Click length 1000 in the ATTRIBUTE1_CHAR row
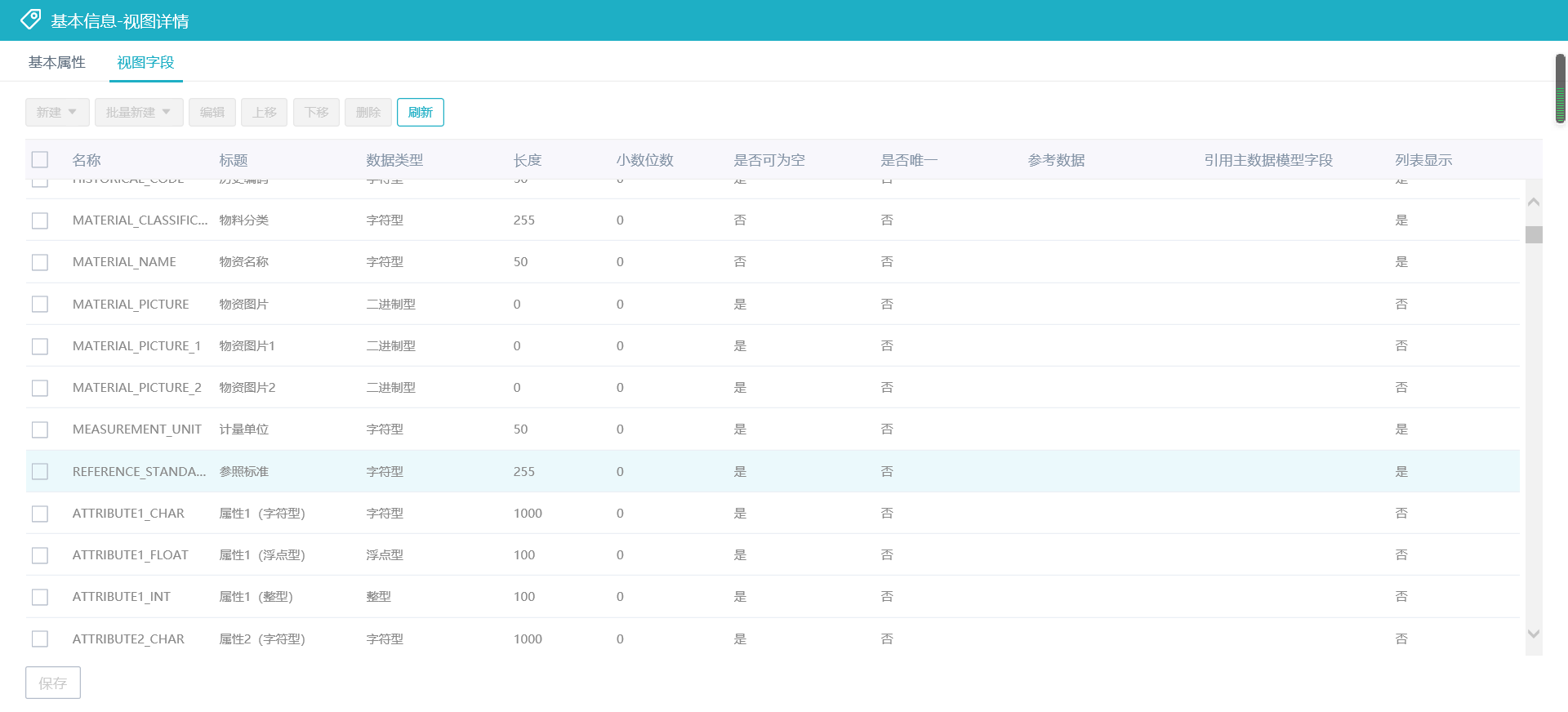1568x712 pixels. (x=528, y=514)
